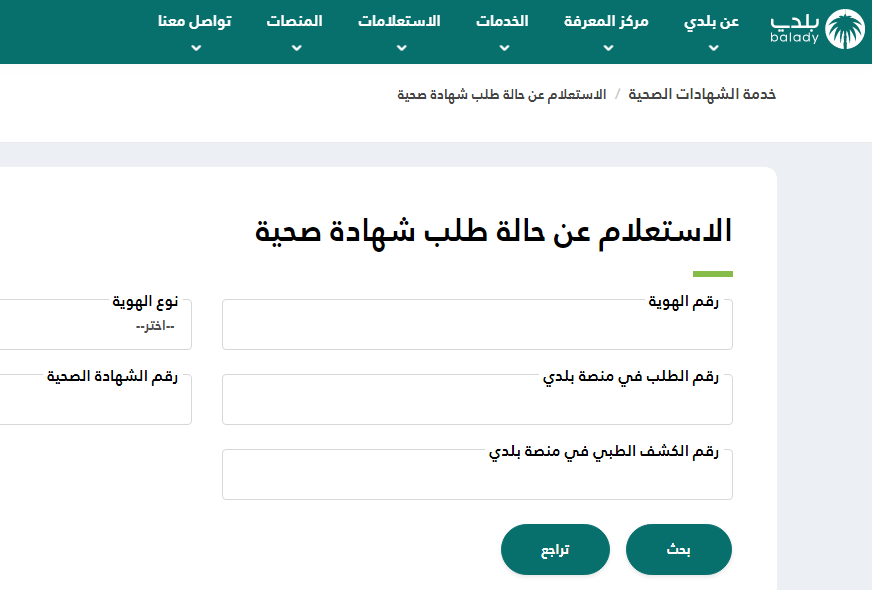Open the تواصل معنا menu label
The height and width of the screenshot is (590, 872).
[x=195, y=21]
